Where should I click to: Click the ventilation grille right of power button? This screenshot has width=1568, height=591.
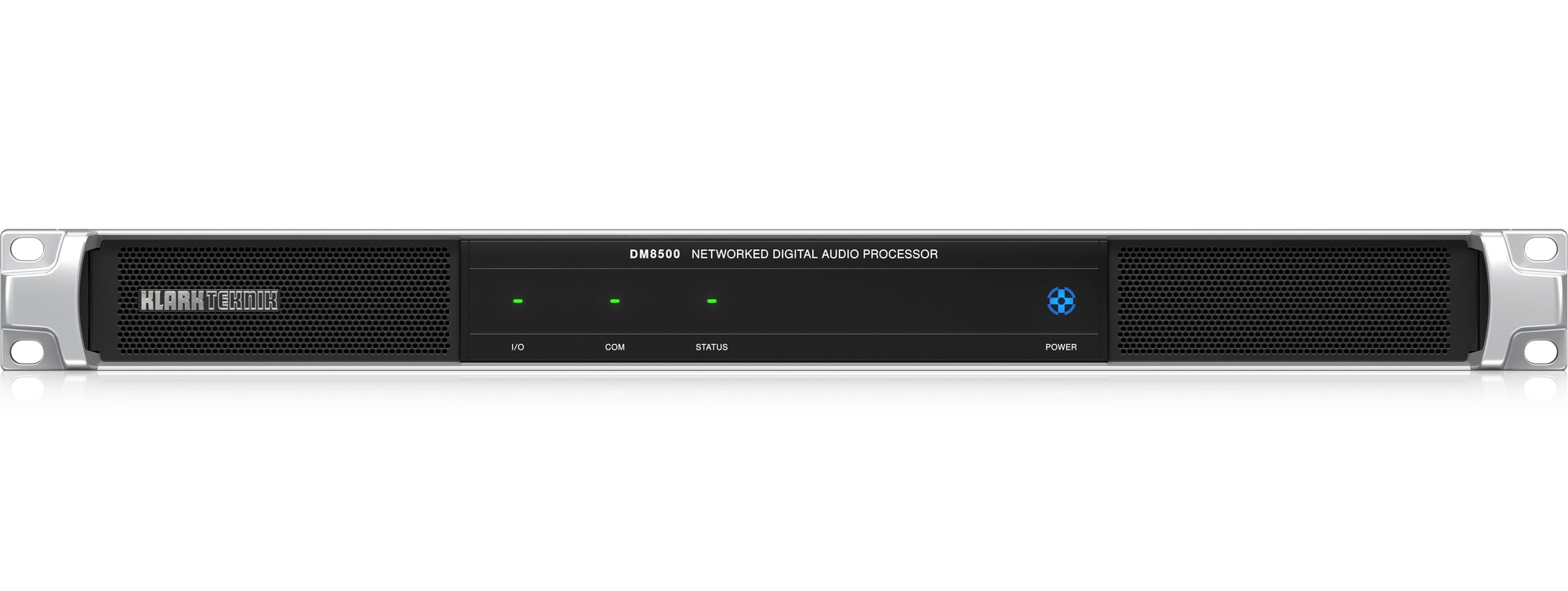pos(1283,301)
